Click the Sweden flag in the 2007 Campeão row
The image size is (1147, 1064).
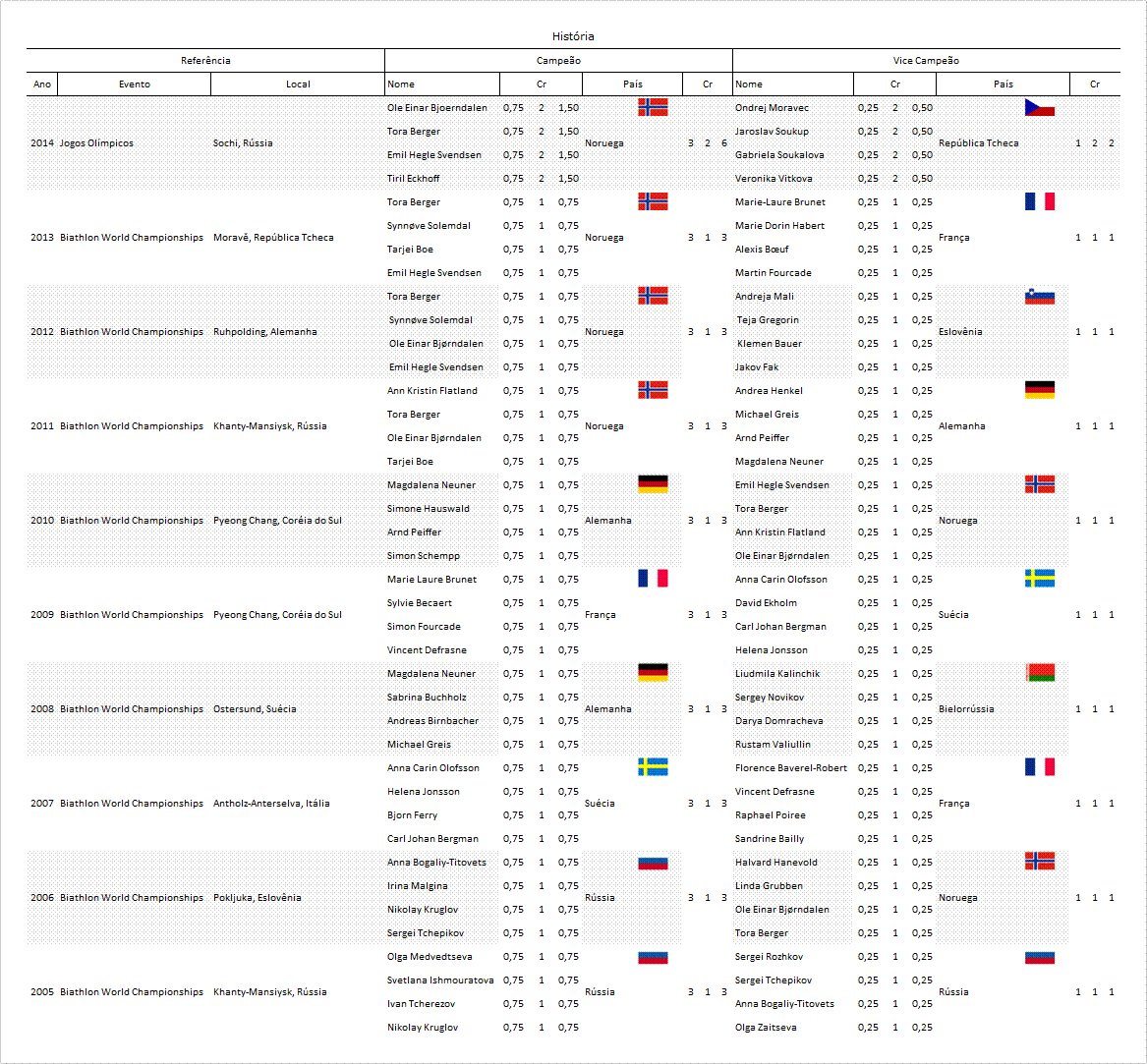coord(653,767)
